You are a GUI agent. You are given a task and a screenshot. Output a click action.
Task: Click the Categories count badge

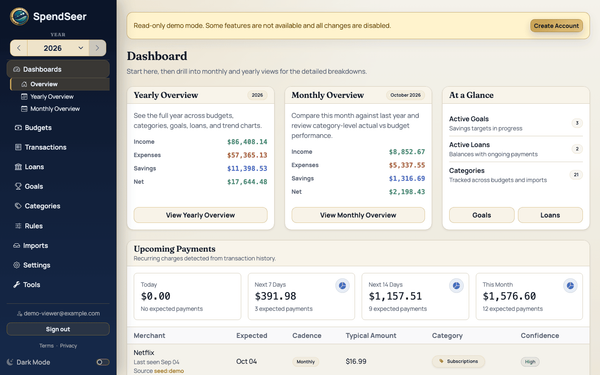[576, 175]
